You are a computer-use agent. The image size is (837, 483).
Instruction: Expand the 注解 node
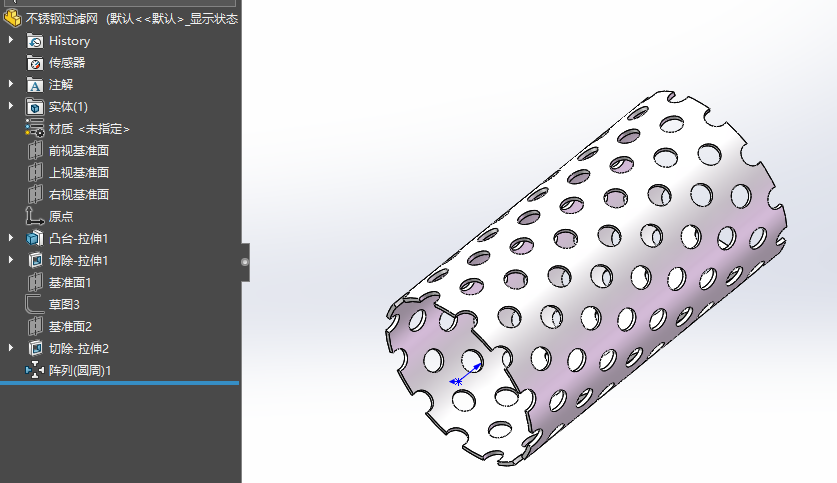[11, 84]
